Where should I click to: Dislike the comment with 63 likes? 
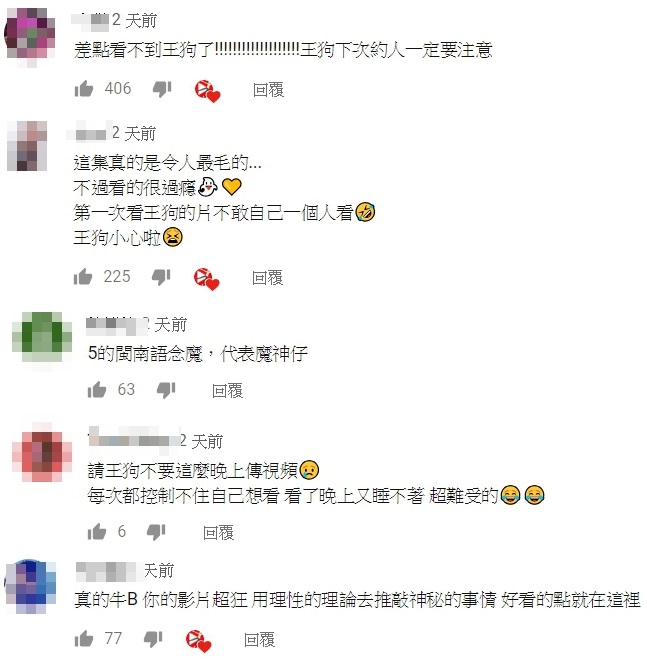[166, 390]
